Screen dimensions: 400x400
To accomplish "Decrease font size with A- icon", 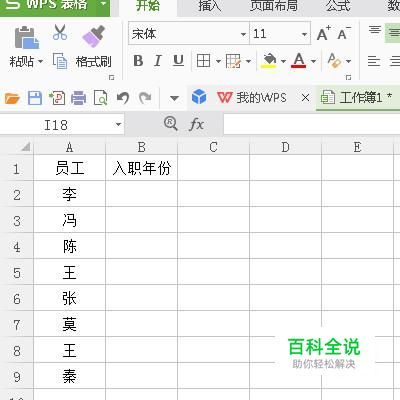I will click(344, 33).
